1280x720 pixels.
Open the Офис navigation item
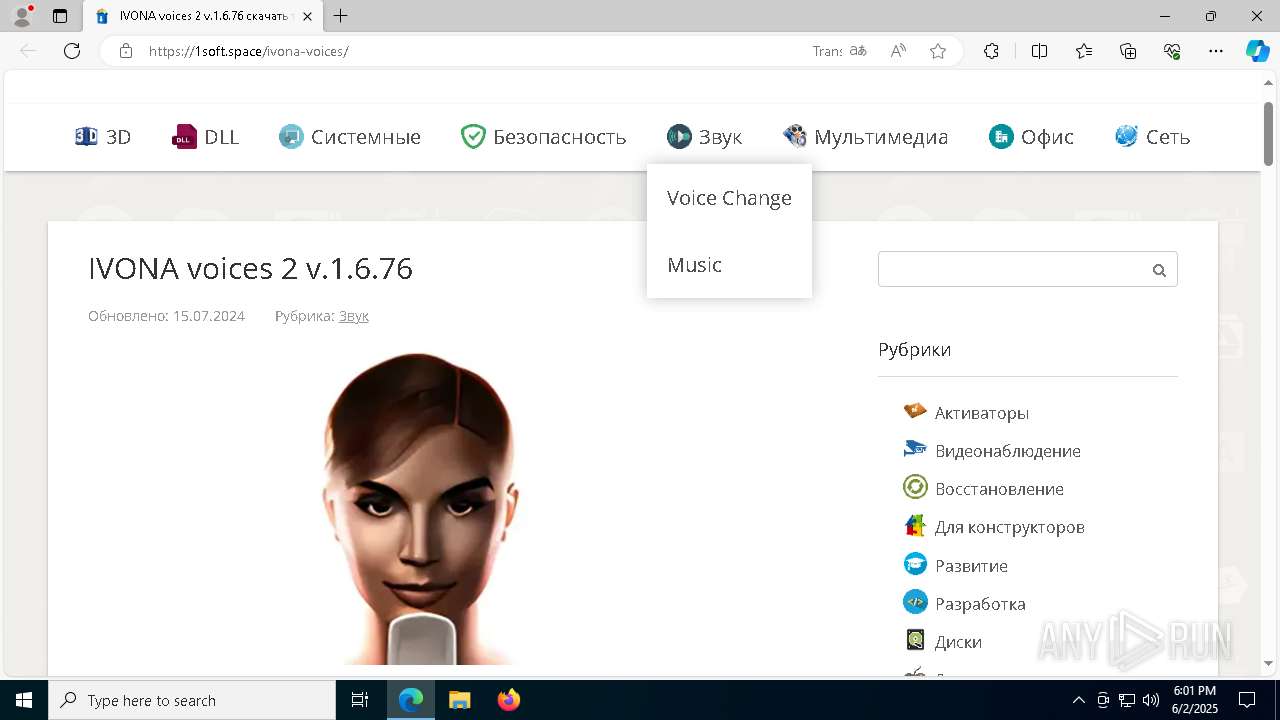coord(1031,137)
